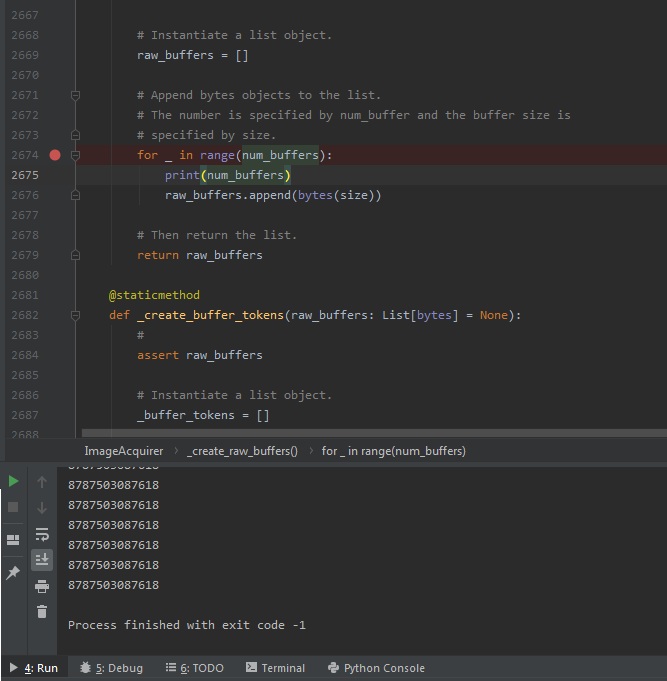Click the Print console output icon
This screenshot has width=667, height=681.
tap(42, 586)
